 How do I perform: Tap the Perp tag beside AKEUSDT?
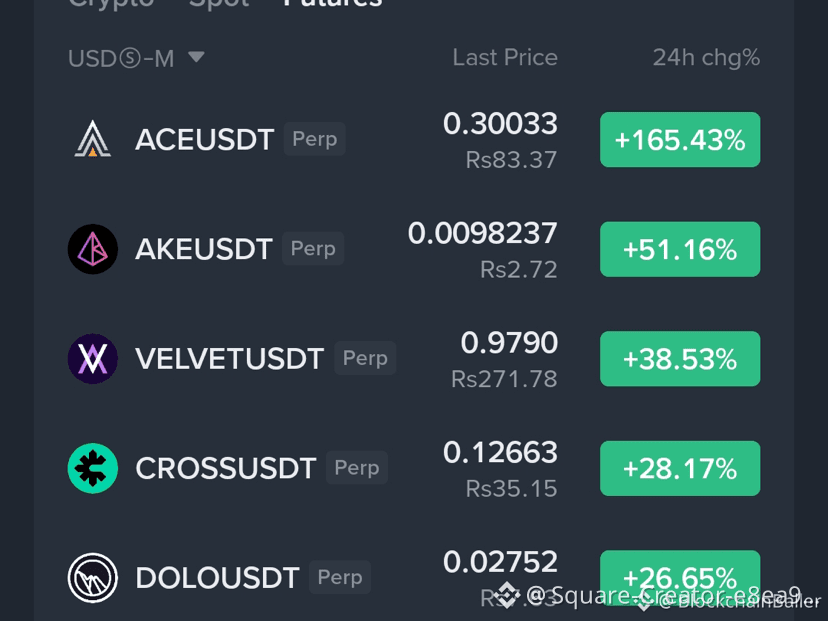pyautogui.click(x=313, y=248)
